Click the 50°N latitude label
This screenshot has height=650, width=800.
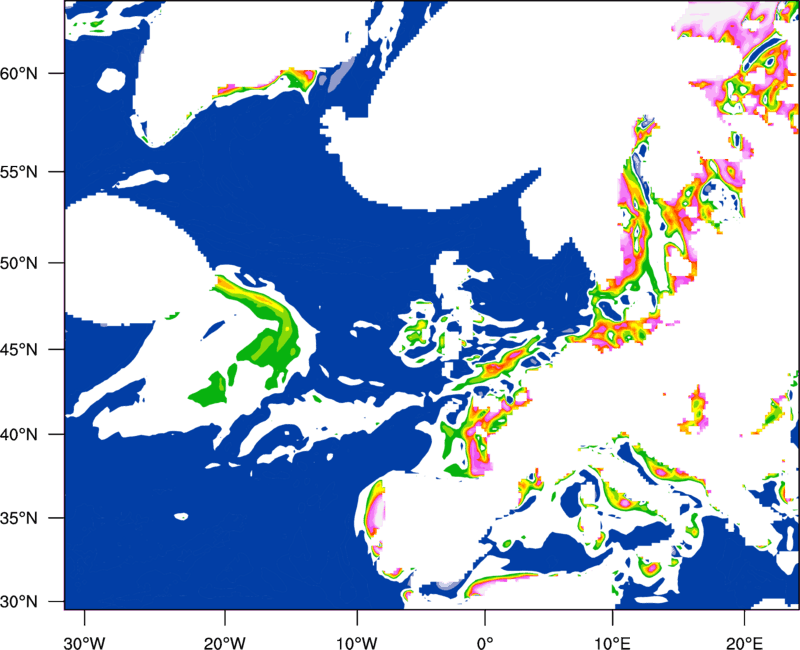click(19, 263)
